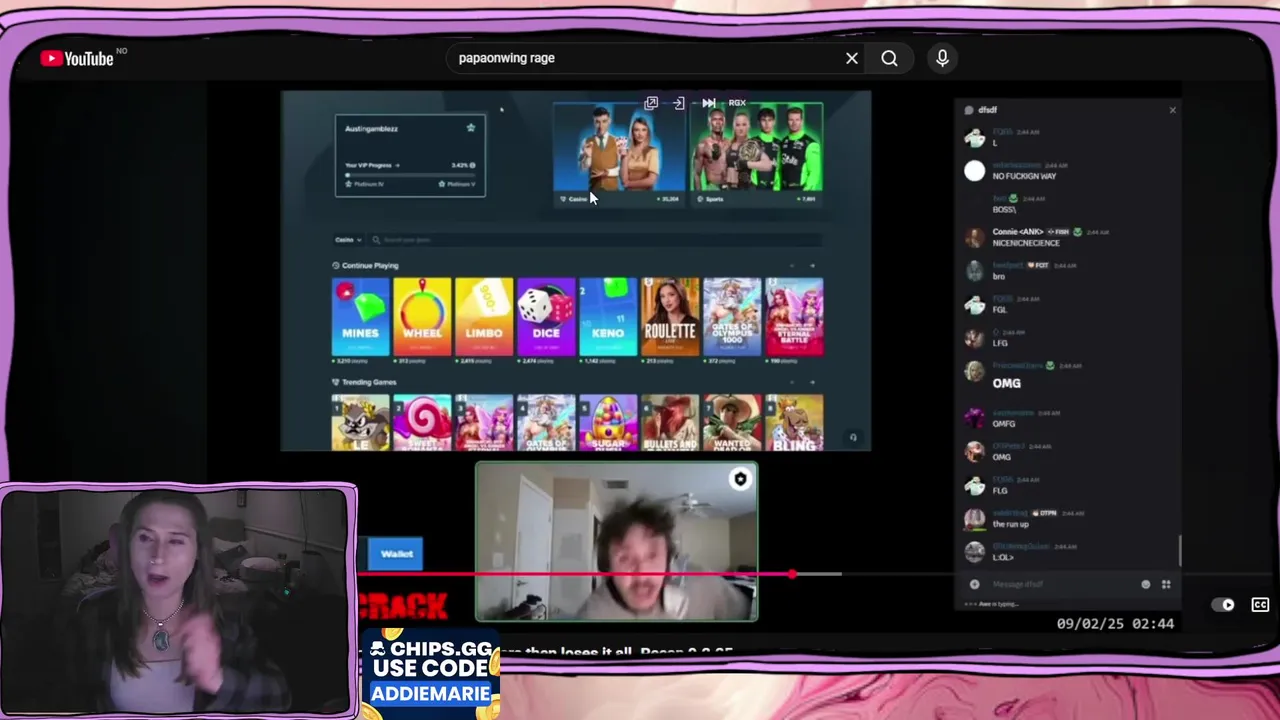Launch the Dice game
The width and height of the screenshot is (1280, 720).
point(546,316)
